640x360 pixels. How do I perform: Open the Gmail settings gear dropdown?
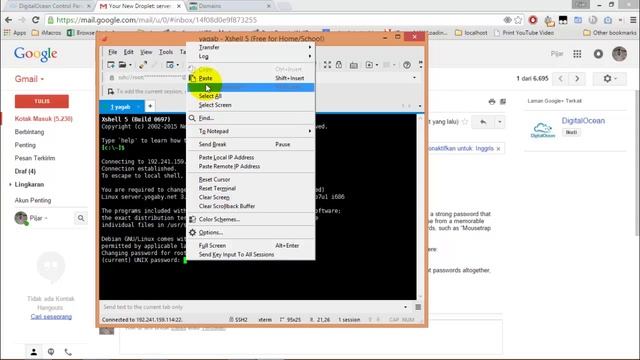(609, 78)
